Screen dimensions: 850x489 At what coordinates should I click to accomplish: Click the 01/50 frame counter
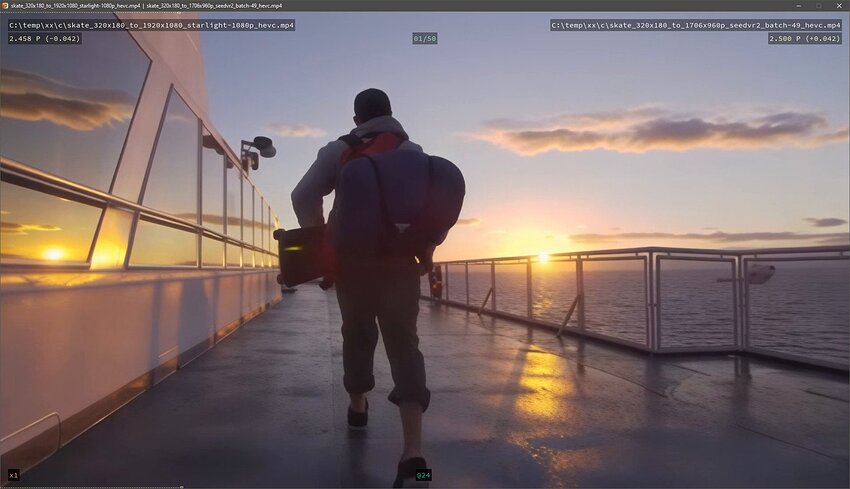coord(424,39)
